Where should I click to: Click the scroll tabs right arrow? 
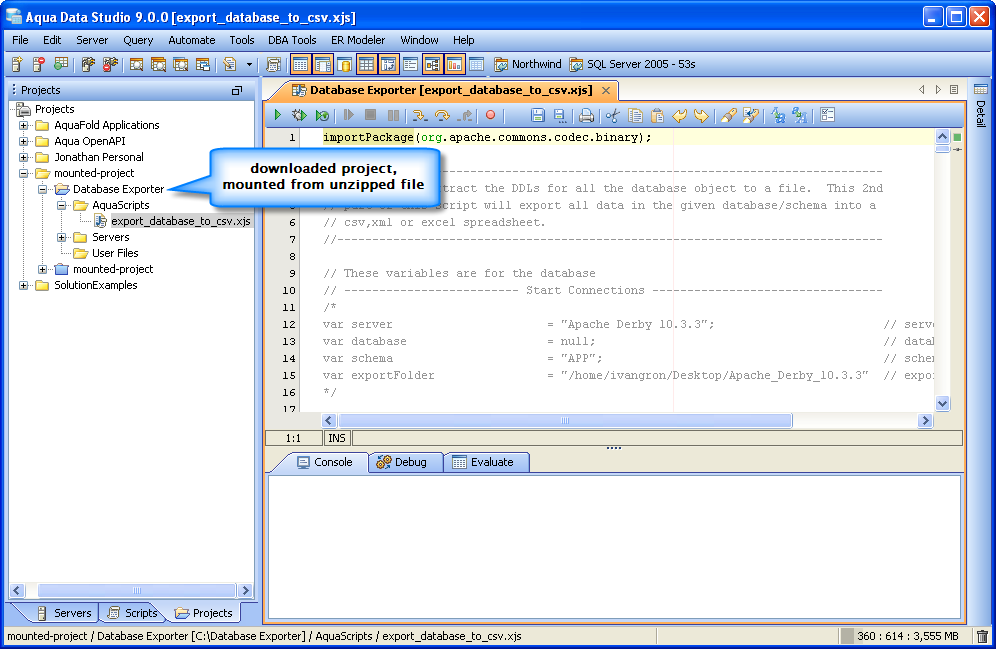938,90
